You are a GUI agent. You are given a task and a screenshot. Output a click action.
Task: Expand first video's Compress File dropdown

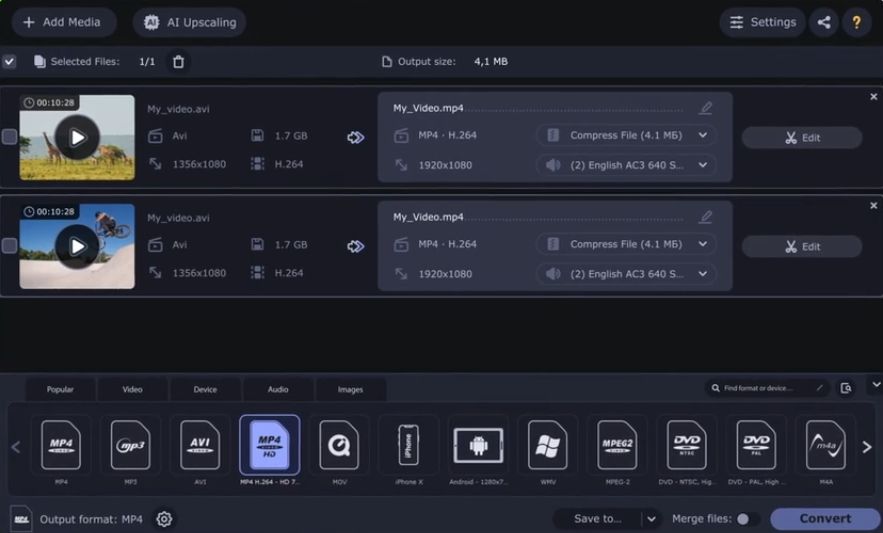point(703,135)
